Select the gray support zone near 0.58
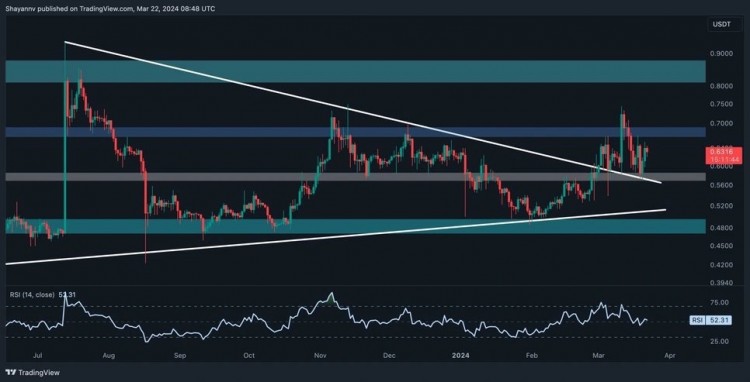The height and width of the screenshot is (382, 750). click(x=355, y=177)
